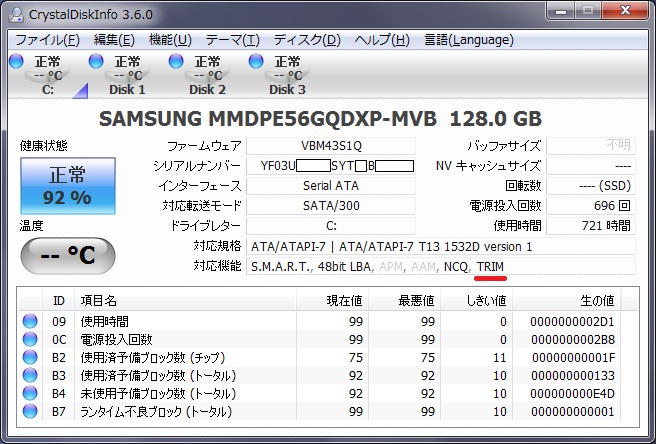This screenshot has width=656, height=444.
Task: Minimize the CrystalDiskInfo window
Action: click(x=561, y=10)
